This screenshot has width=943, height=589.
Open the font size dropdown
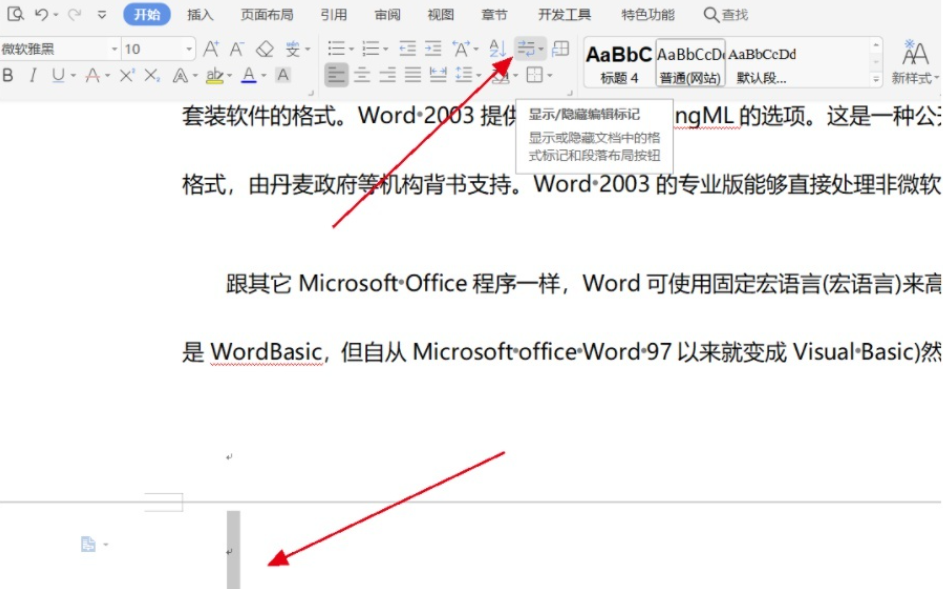[x=189, y=49]
